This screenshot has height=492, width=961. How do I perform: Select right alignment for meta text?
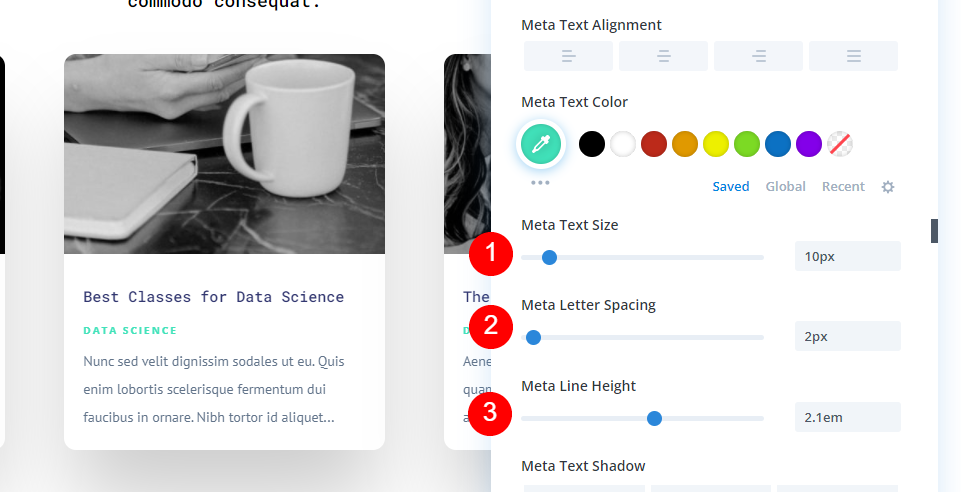click(758, 56)
